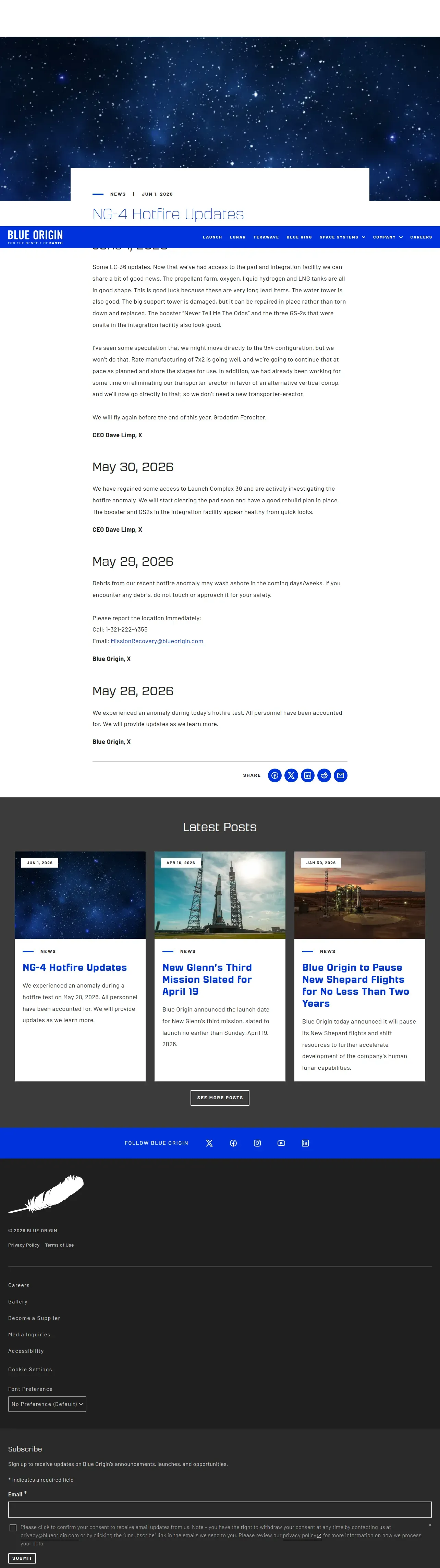Open the Launch nav item
The image size is (440, 1568).
[x=212, y=237]
